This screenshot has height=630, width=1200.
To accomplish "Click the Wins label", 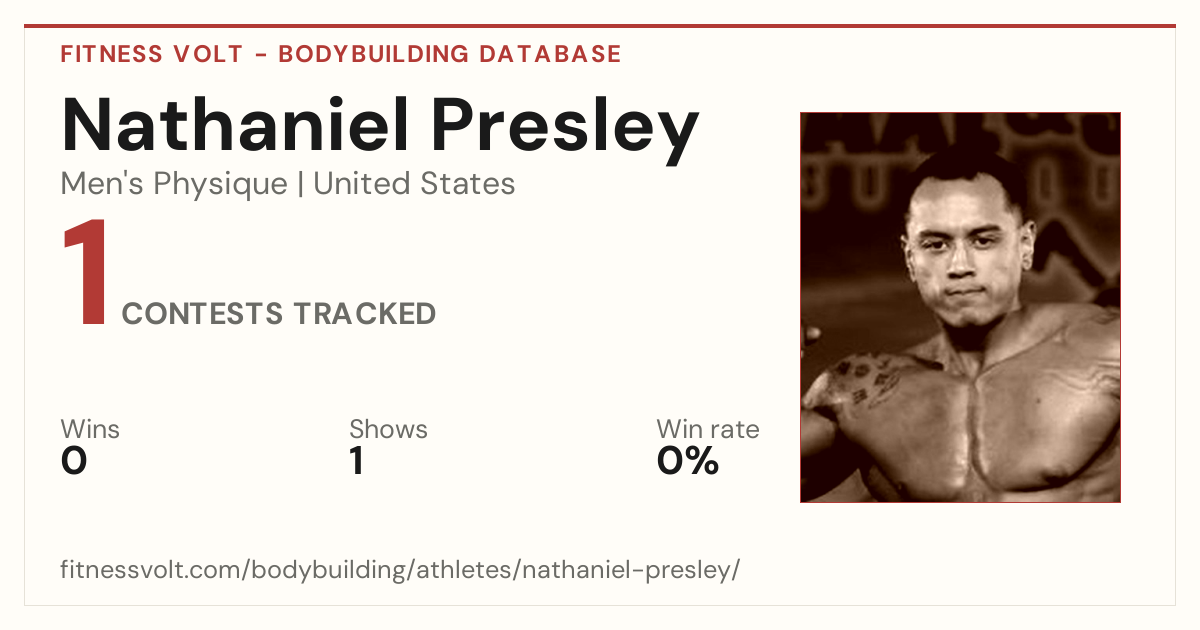I will tap(90, 429).
